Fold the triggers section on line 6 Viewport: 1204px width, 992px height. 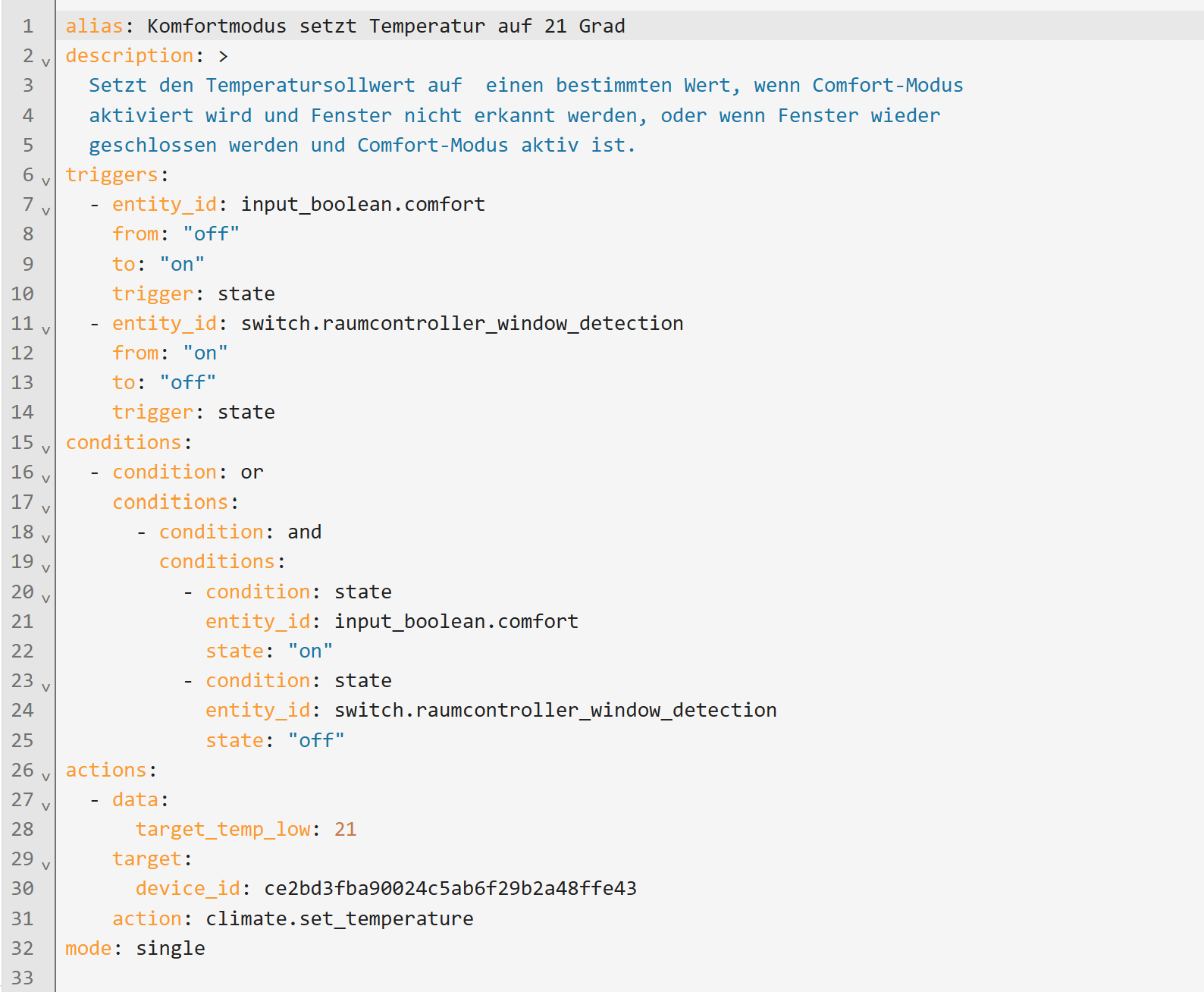point(45,181)
